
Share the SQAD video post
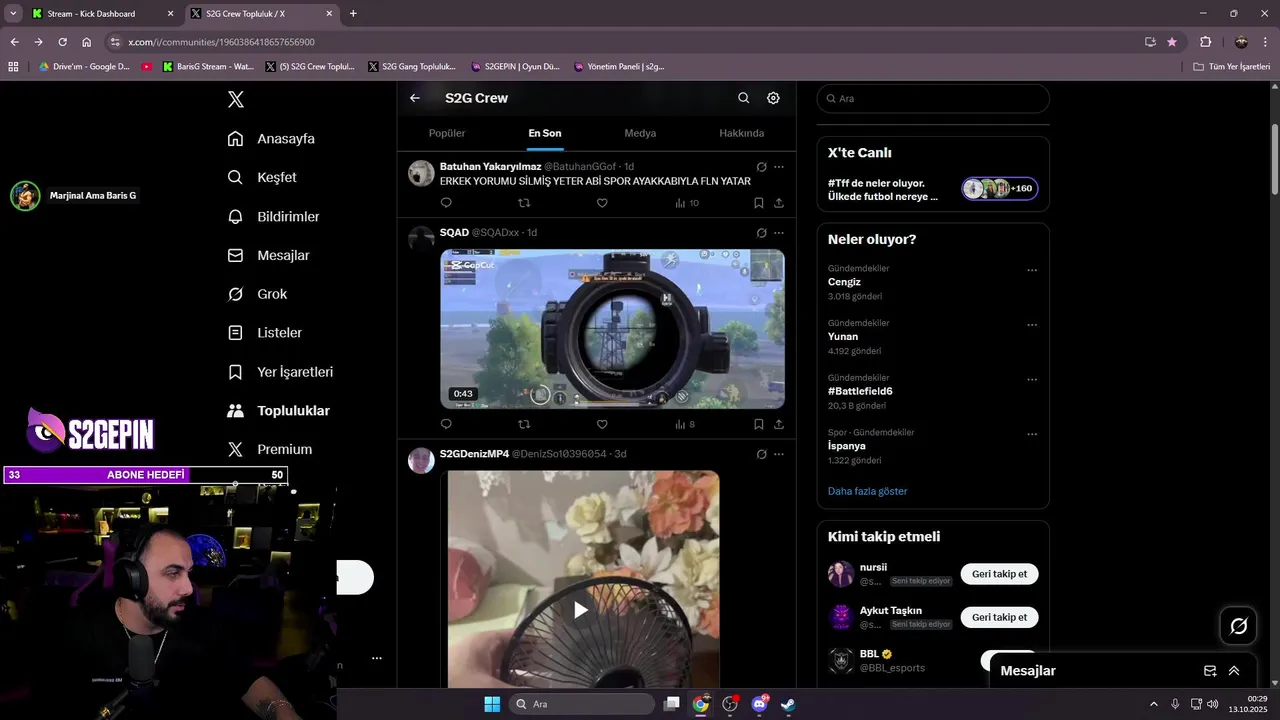[x=779, y=424]
